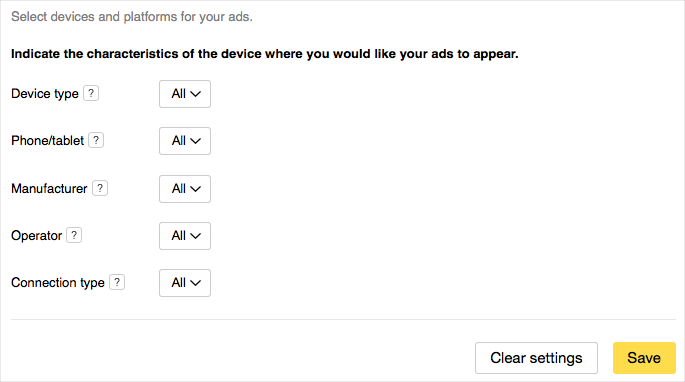This screenshot has height=382, width=685.
Task: Click the Connection type label text
Action: [58, 283]
